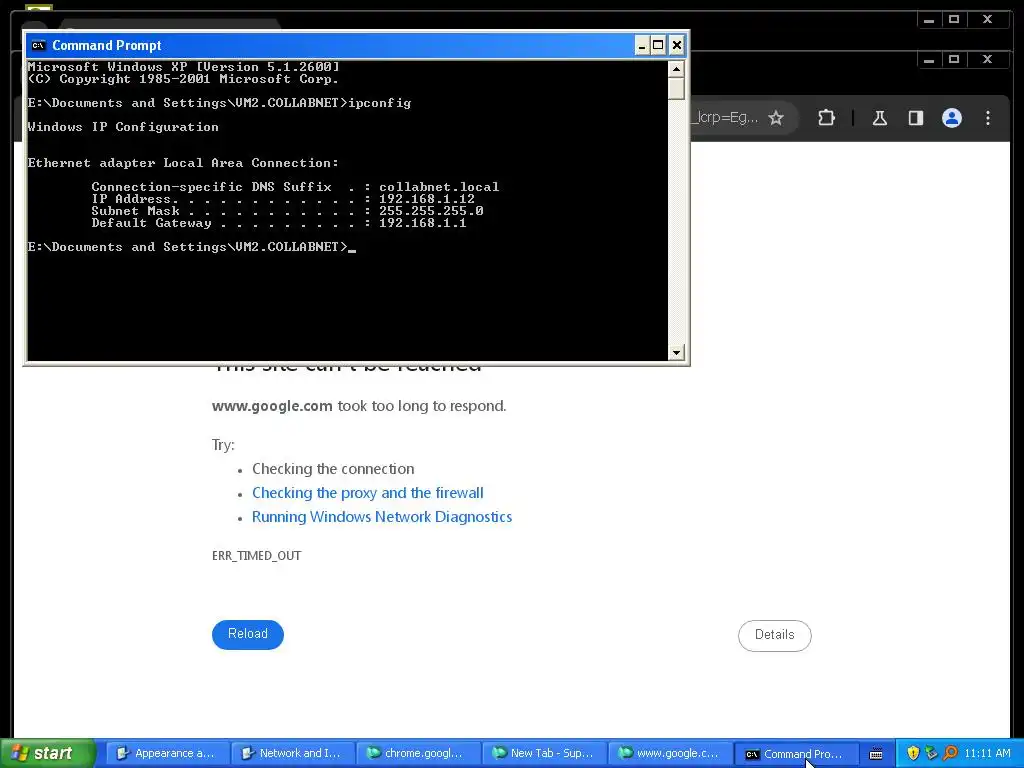The width and height of the screenshot is (1024, 768).
Task: Click 'Checking the connection' list item
Action: pyautogui.click(x=333, y=469)
